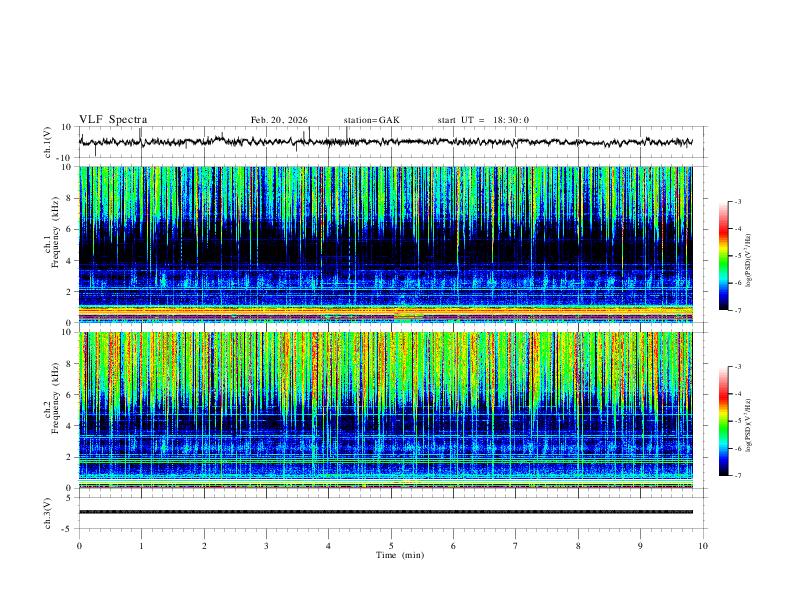Click the bright yellow band below 1 kHz in ch.1
Image resolution: width=792 pixels, height=612 pixels.
[x=386, y=310]
